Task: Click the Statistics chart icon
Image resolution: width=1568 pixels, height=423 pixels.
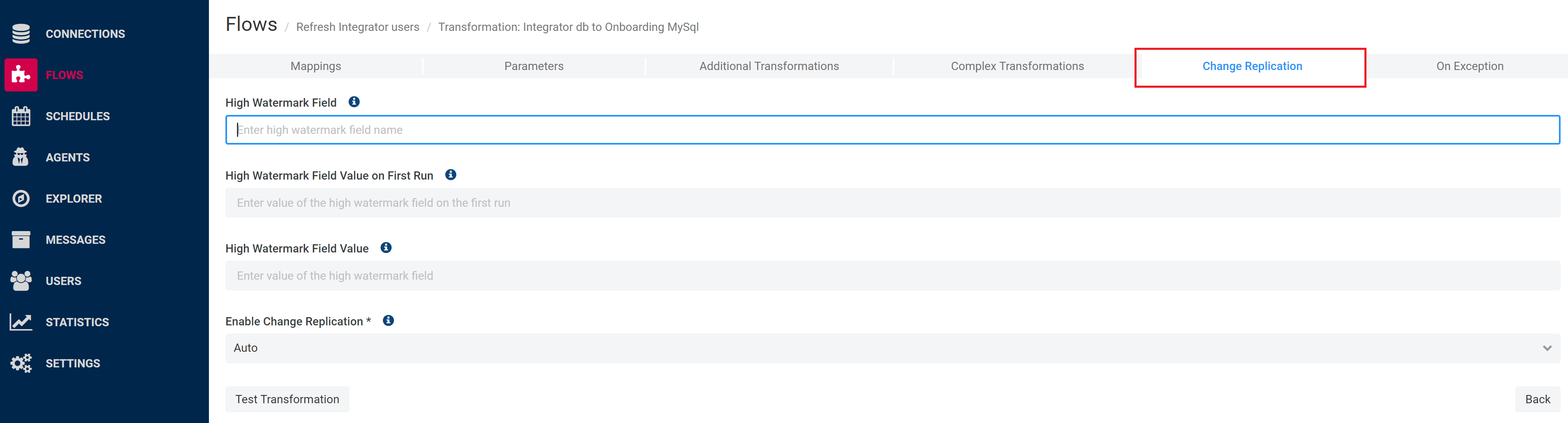Action: point(21,322)
